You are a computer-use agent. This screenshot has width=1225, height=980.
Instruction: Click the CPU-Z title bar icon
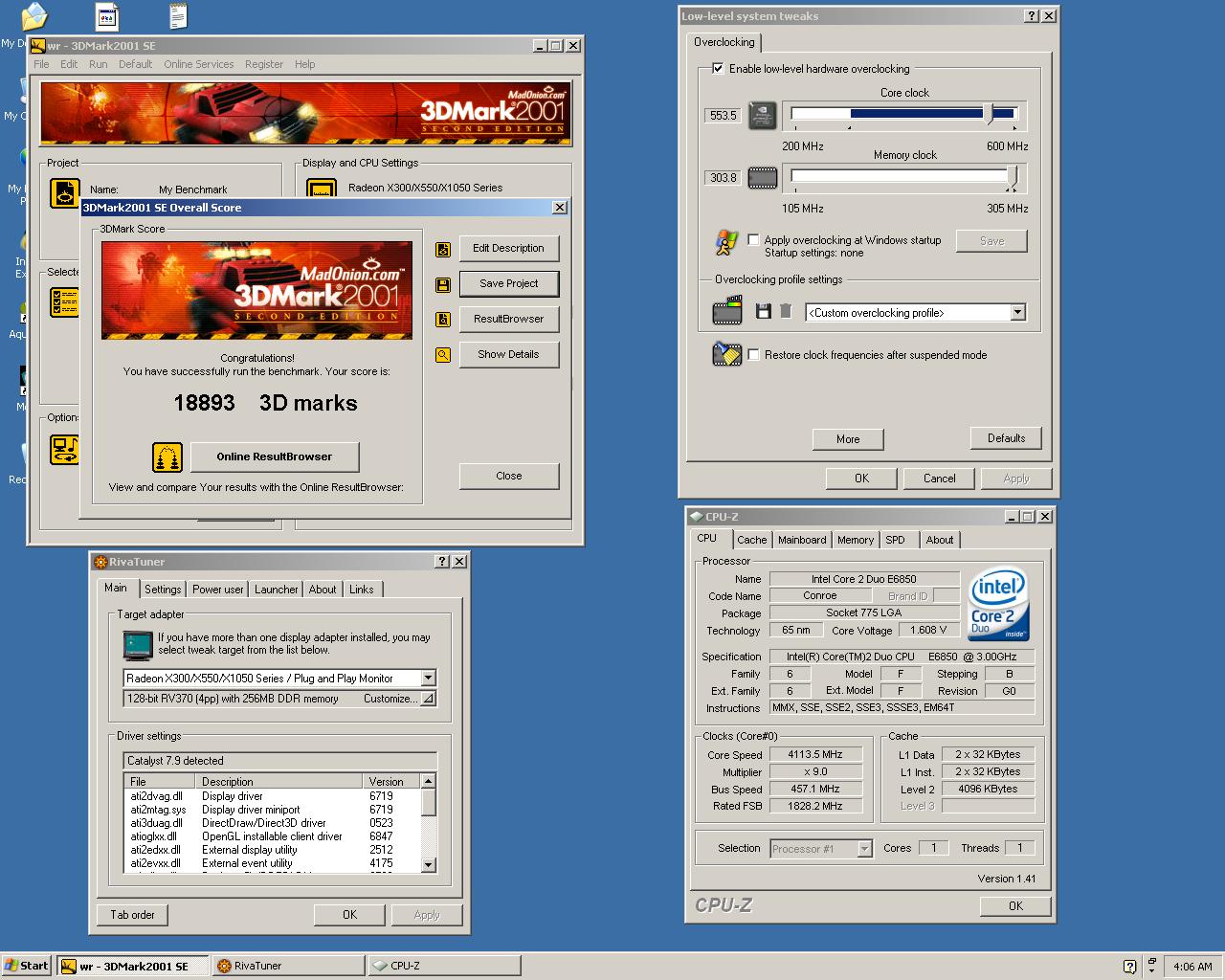pyautogui.click(x=696, y=517)
